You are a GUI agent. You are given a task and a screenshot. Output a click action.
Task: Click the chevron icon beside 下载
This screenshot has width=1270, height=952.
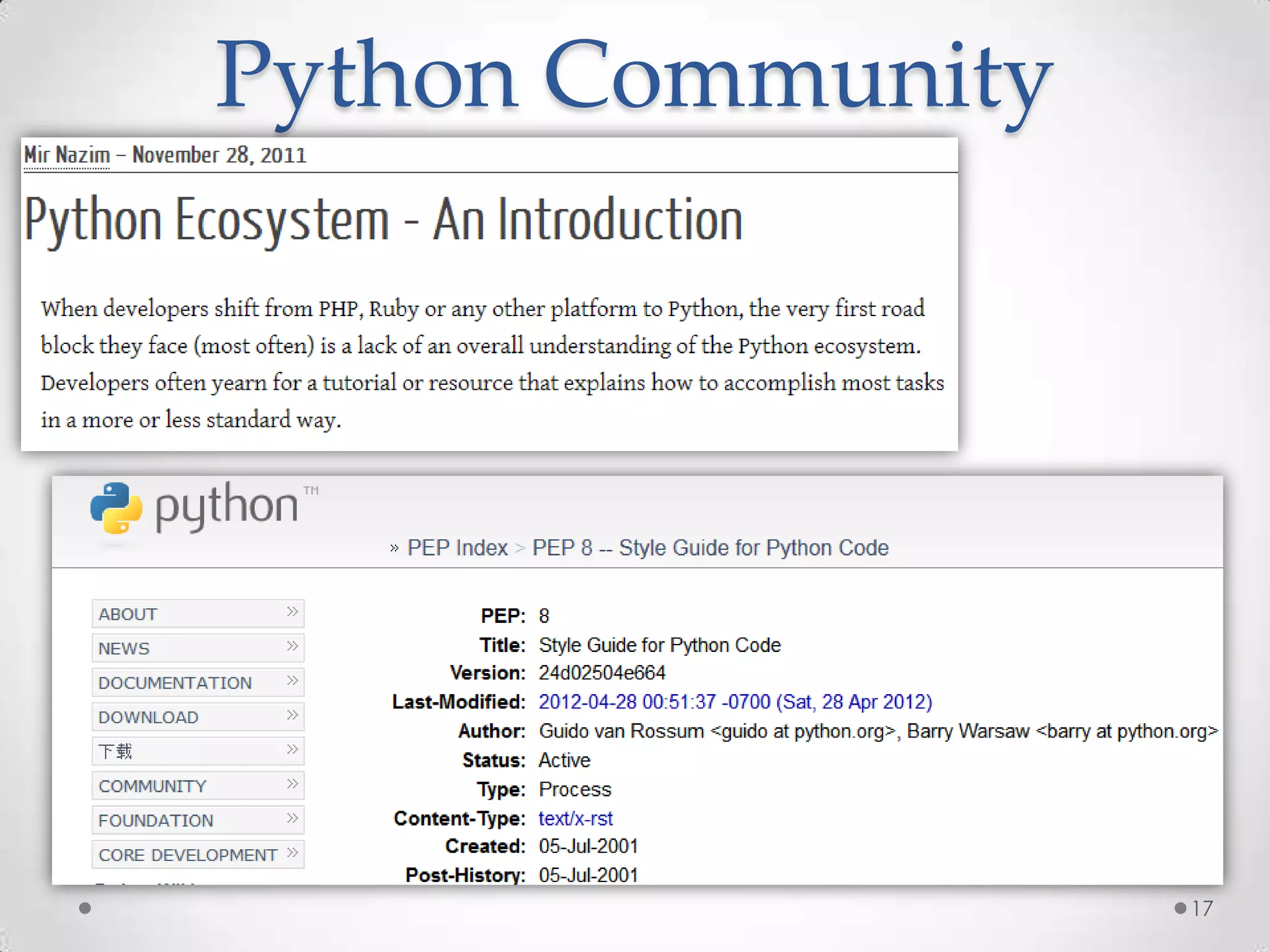pos(292,750)
